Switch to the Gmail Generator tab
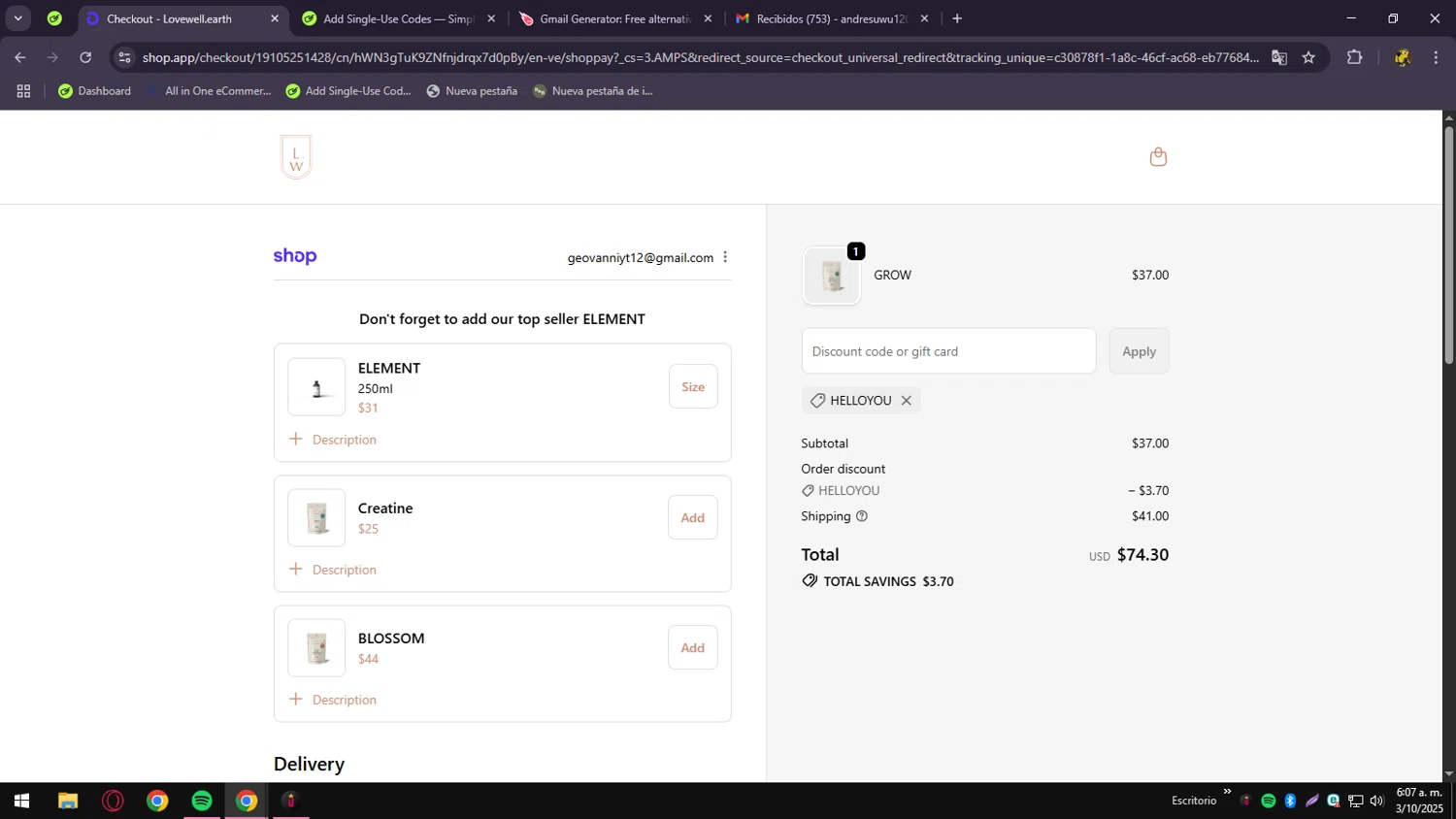Image resolution: width=1456 pixels, height=819 pixels. [x=615, y=18]
